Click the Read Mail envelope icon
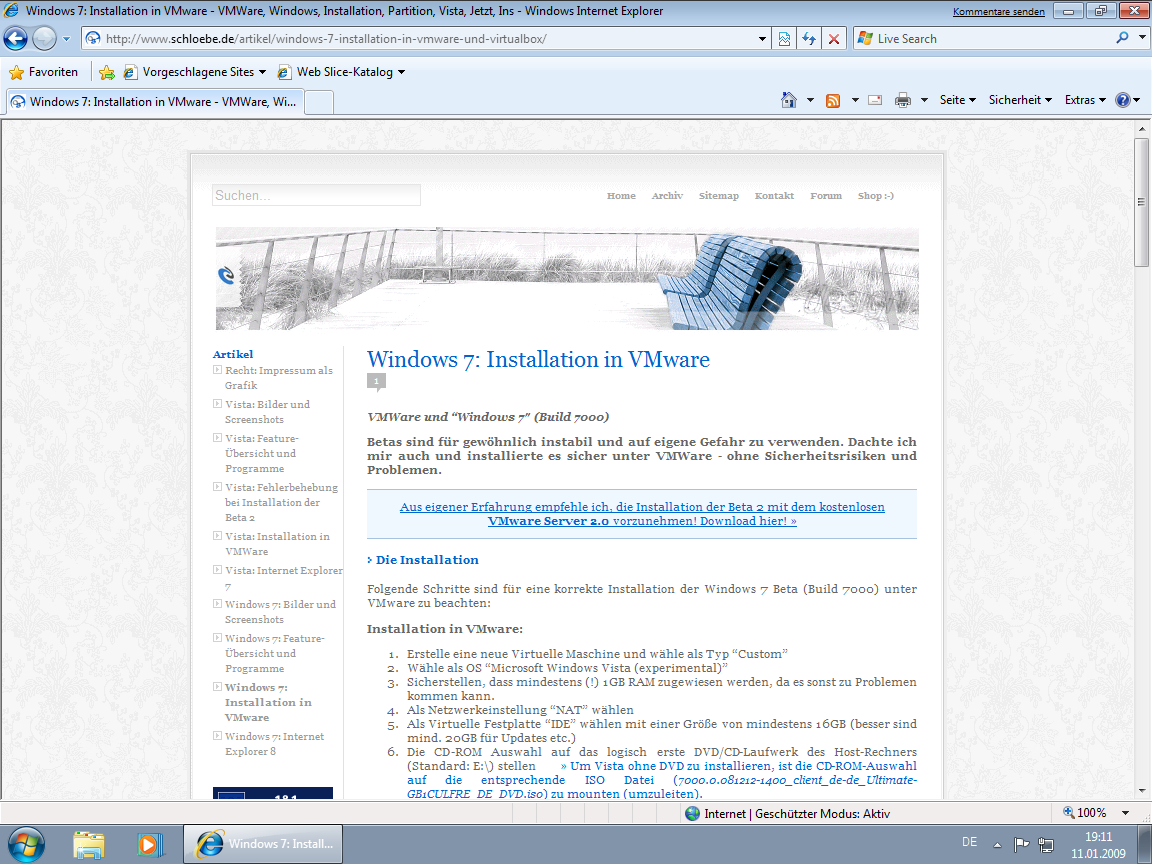Image resolution: width=1152 pixels, height=864 pixels. (875, 100)
